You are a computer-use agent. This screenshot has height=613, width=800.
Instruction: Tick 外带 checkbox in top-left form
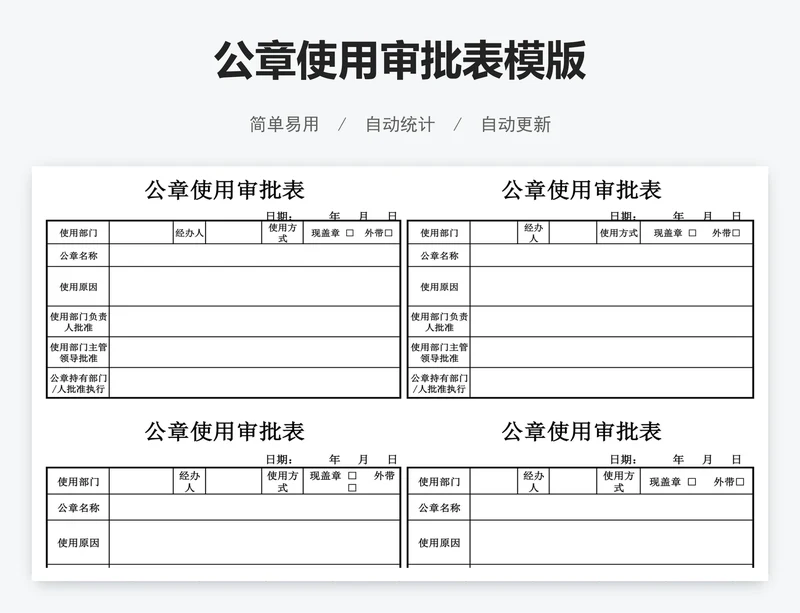tap(389, 233)
